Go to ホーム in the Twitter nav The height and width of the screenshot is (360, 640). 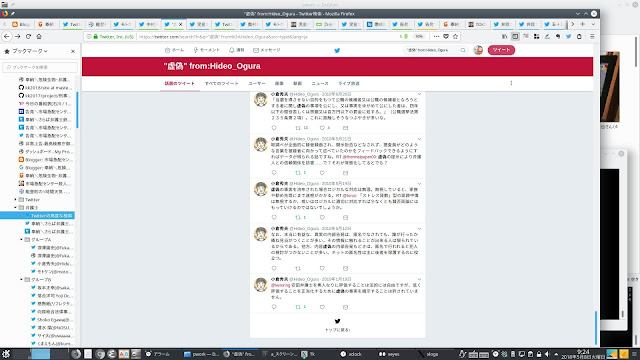click(x=174, y=50)
